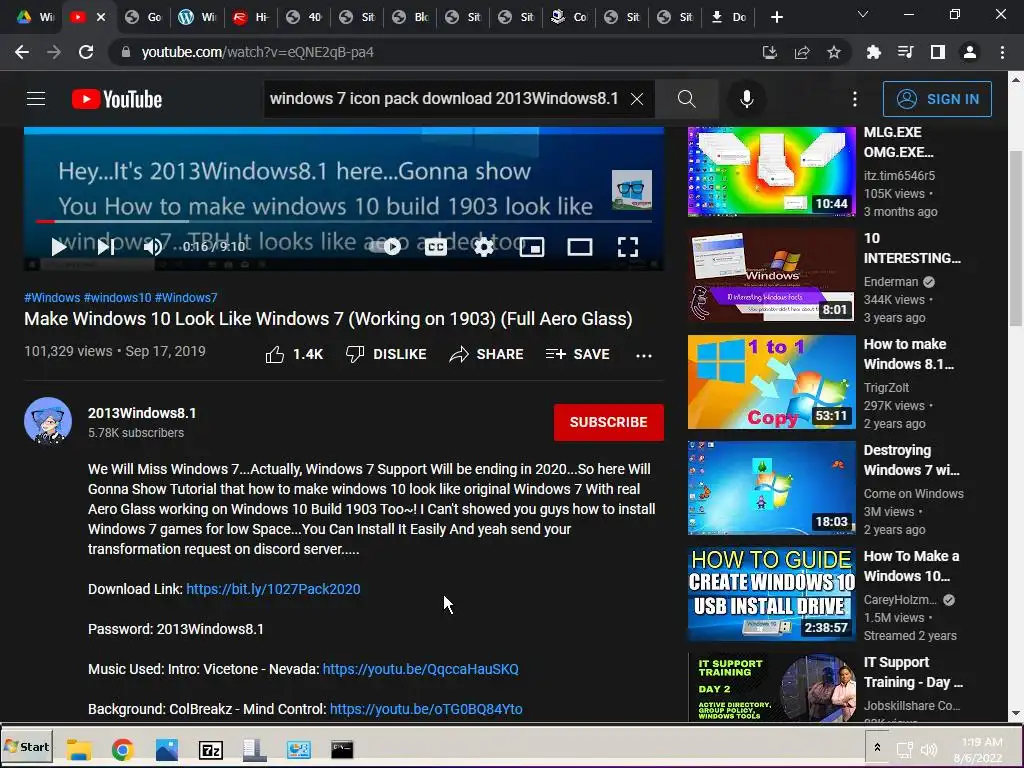Open Command Prompt from the taskbar
The image size is (1024, 768).
pos(342,749)
